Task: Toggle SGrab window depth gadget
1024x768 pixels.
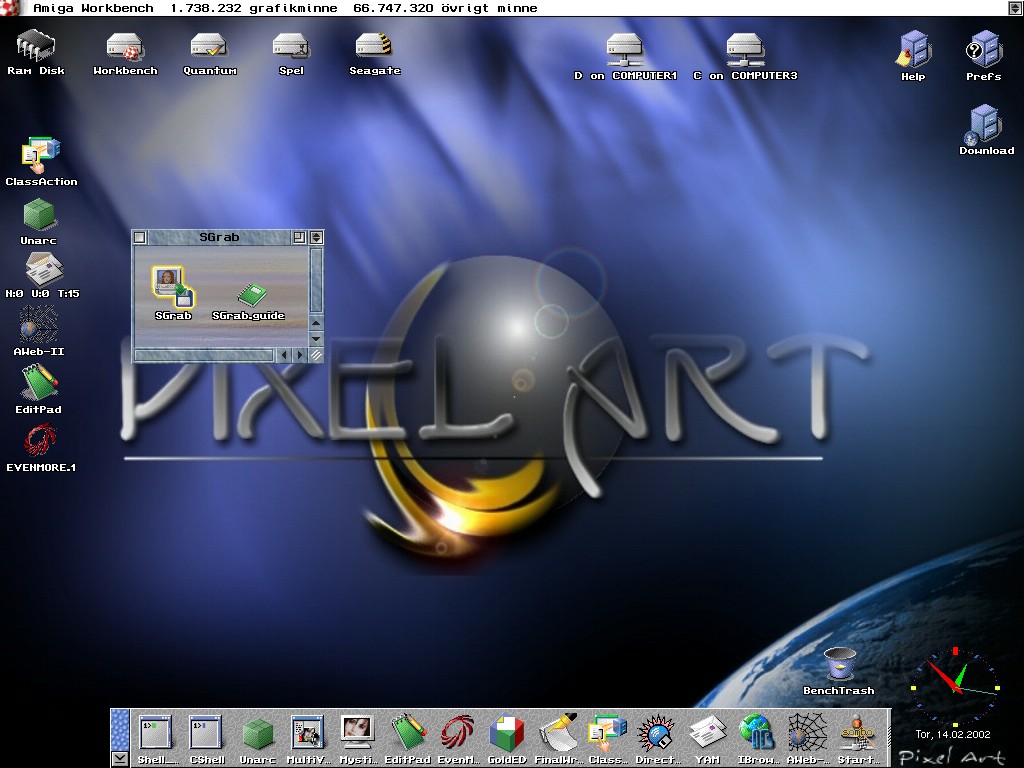Action: click(316, 238)
